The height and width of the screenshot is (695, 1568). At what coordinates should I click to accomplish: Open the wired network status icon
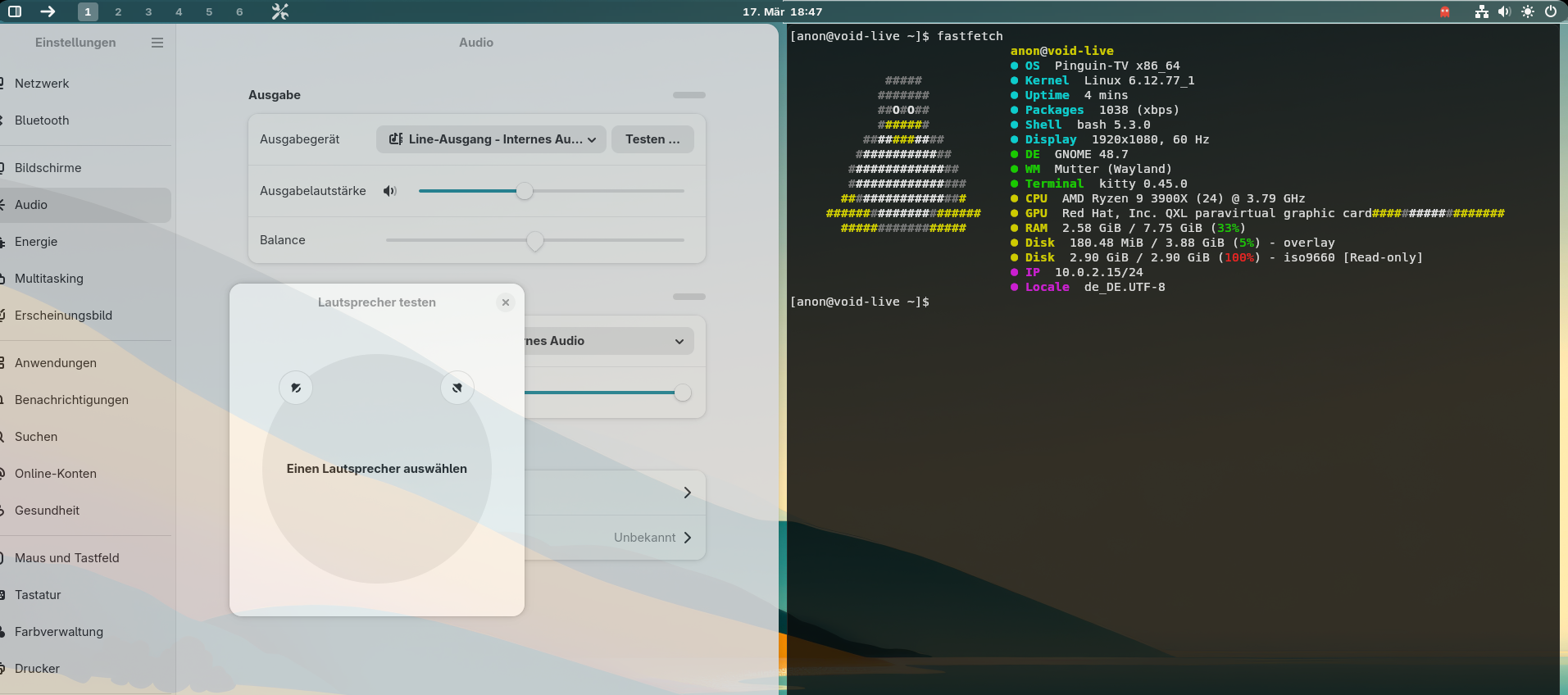coord(1481,11)
